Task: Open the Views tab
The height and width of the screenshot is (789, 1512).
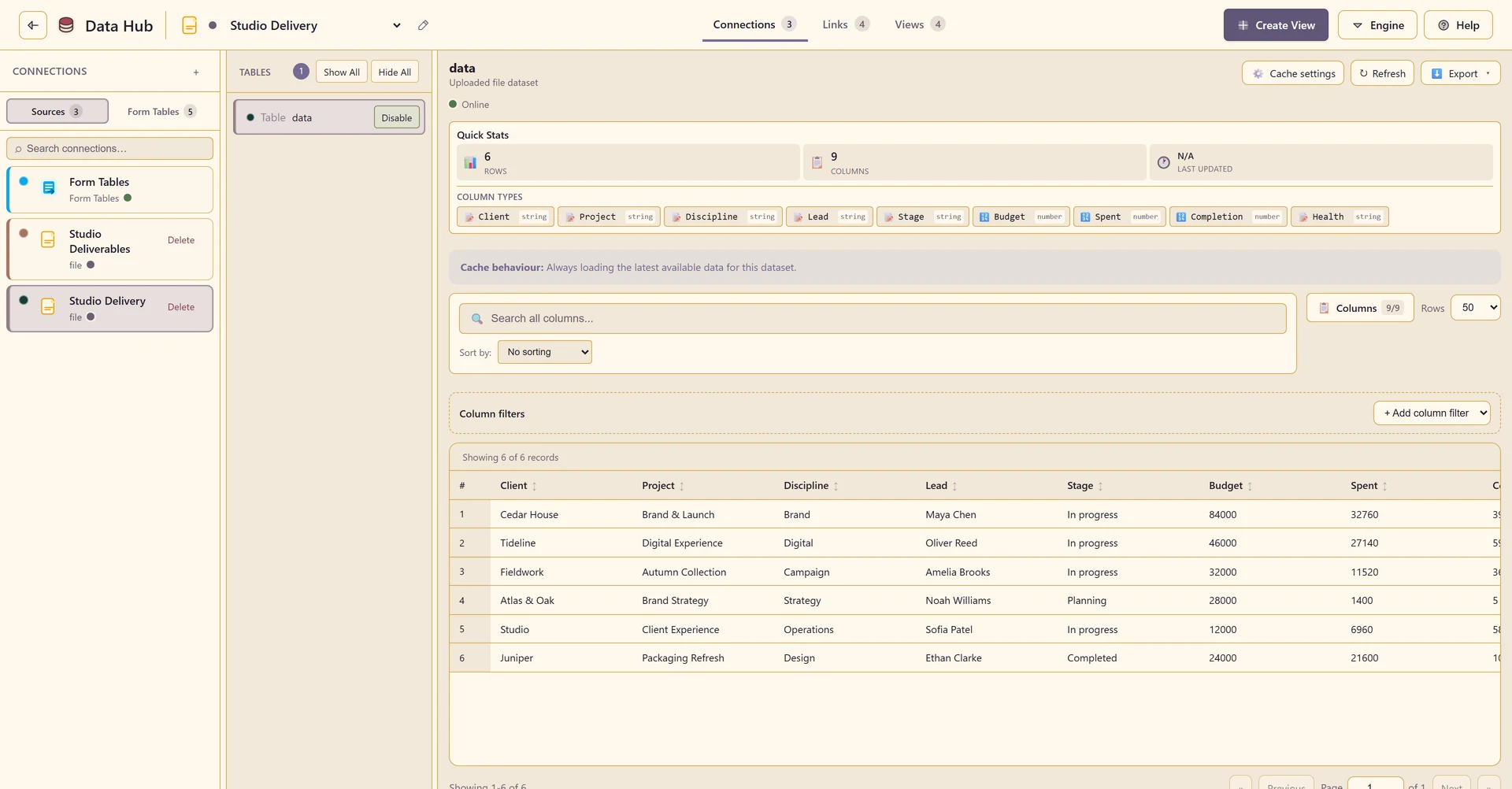Action: pos(919,24)
